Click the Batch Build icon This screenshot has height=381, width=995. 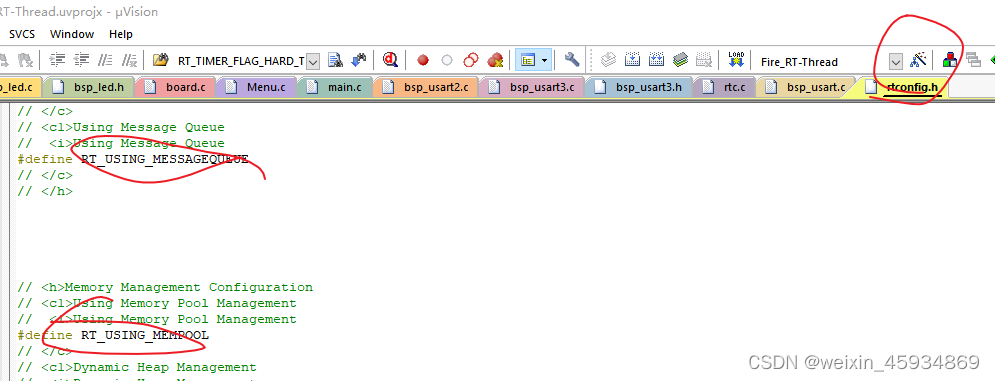[x=681, y=60]
